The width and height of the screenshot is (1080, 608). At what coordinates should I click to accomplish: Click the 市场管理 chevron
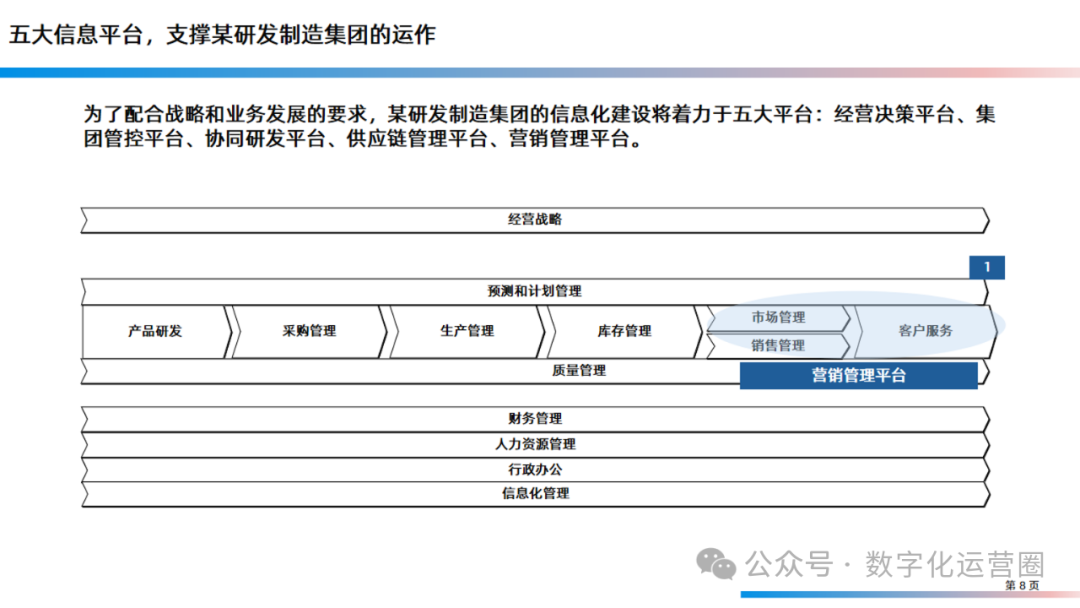coord(778,317)
